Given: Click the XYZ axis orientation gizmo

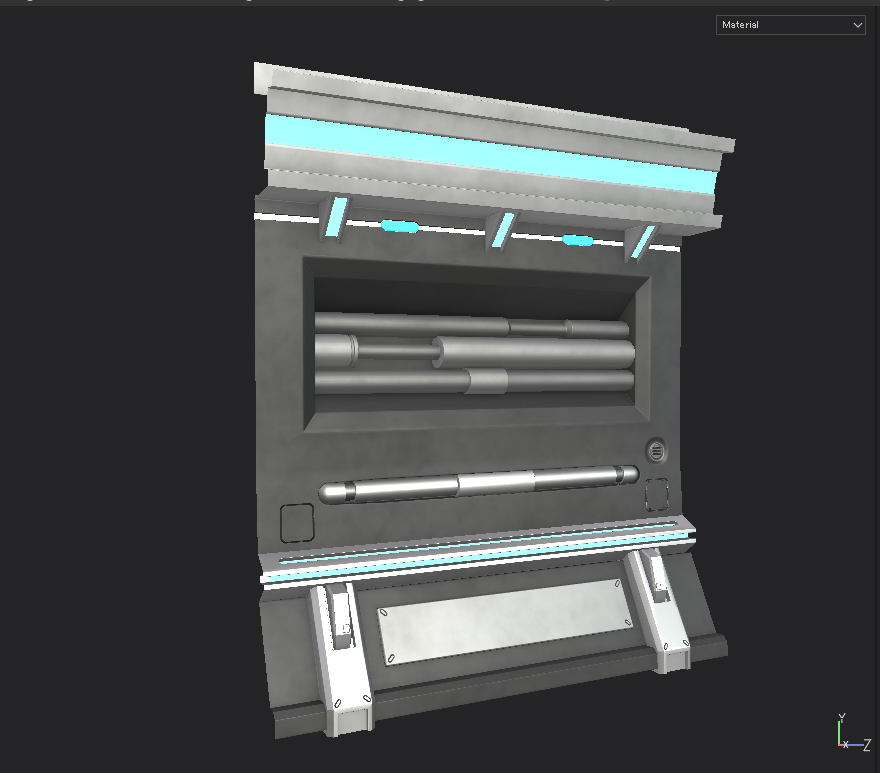Looking at the screenshot, I should [x=854, y=733].
